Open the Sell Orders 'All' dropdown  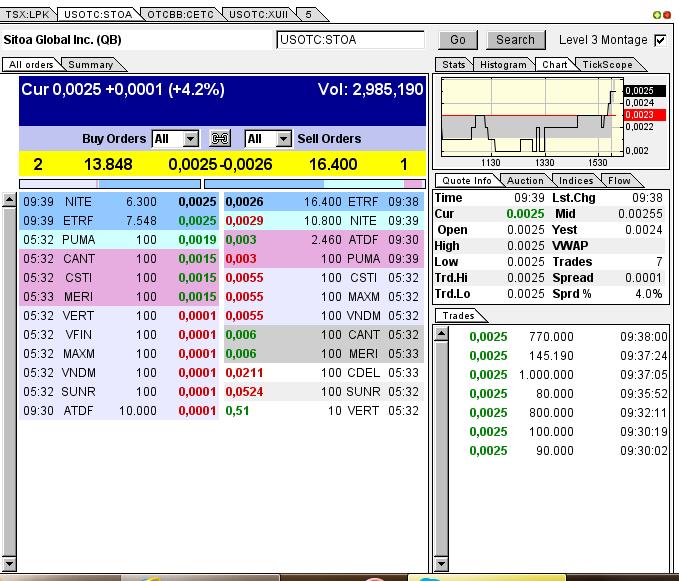[283, 139]
